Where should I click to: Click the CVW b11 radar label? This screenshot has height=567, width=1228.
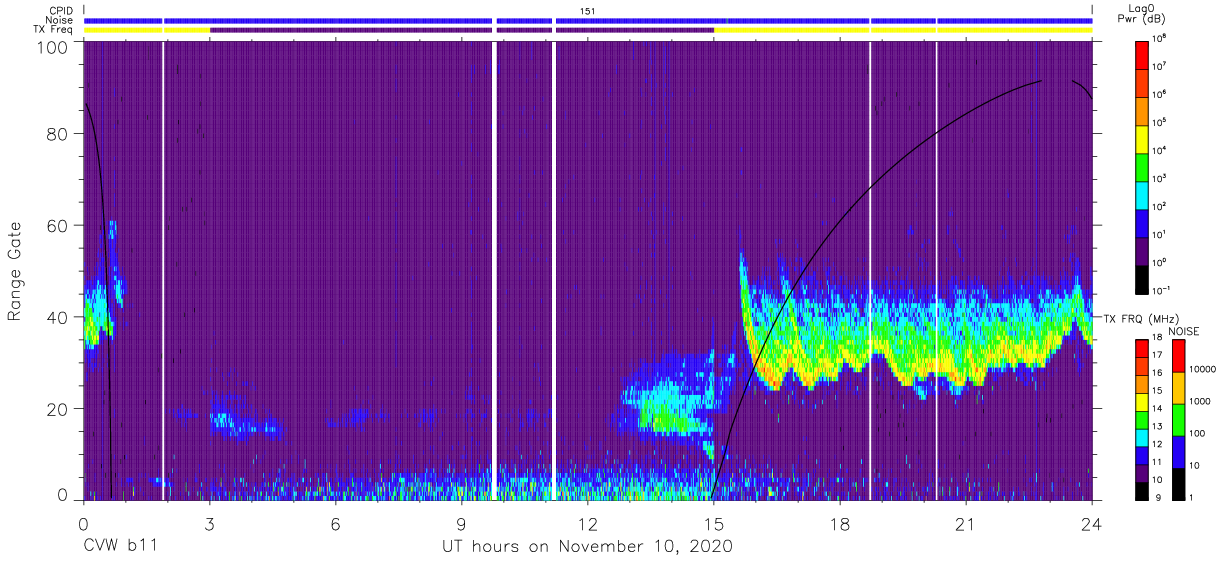coord(119,547)
